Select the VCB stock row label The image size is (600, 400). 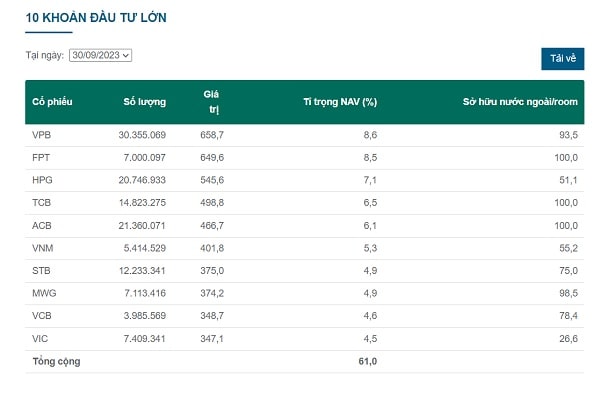(x=42, y=316)
